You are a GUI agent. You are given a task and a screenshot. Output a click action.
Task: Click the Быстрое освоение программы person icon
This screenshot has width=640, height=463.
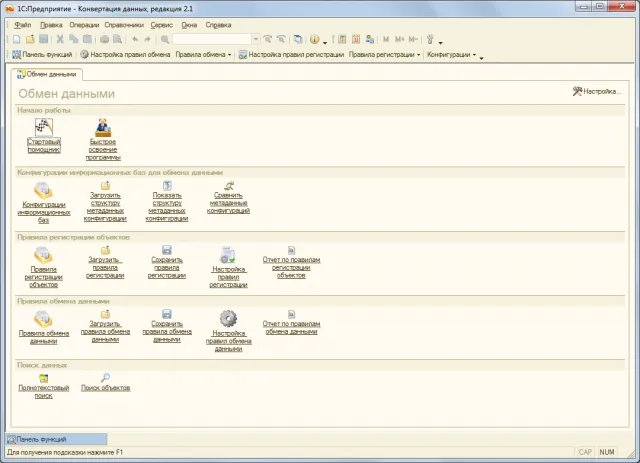(x=103, y=127)
